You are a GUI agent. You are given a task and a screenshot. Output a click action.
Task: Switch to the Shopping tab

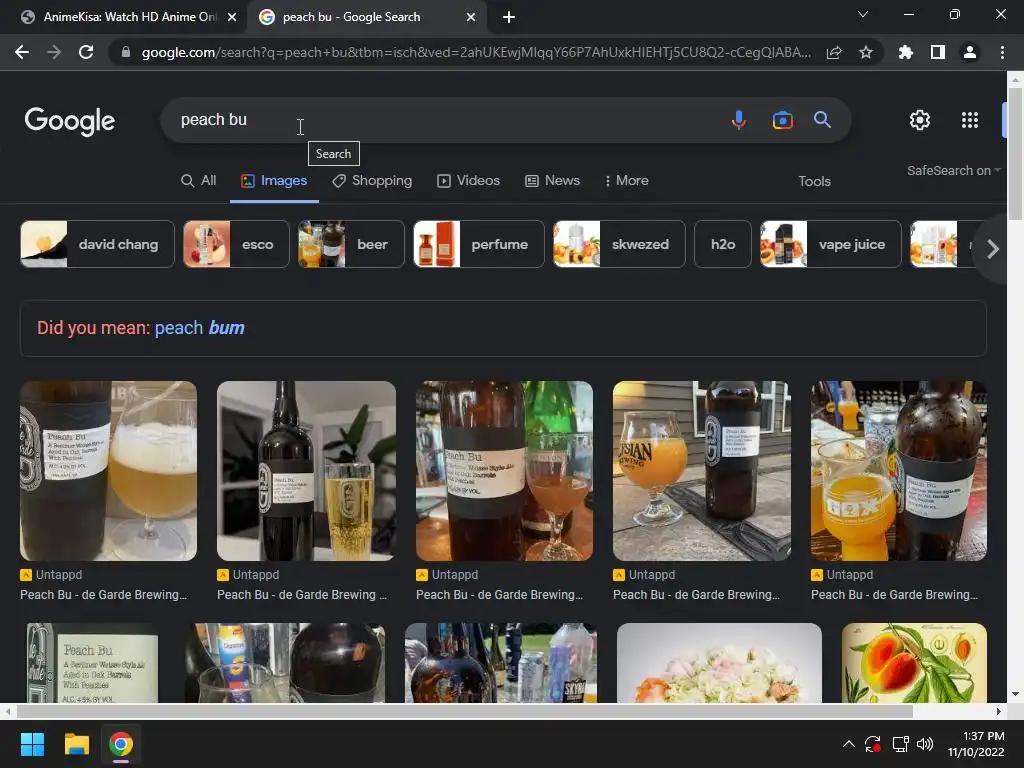coord(372,181)
